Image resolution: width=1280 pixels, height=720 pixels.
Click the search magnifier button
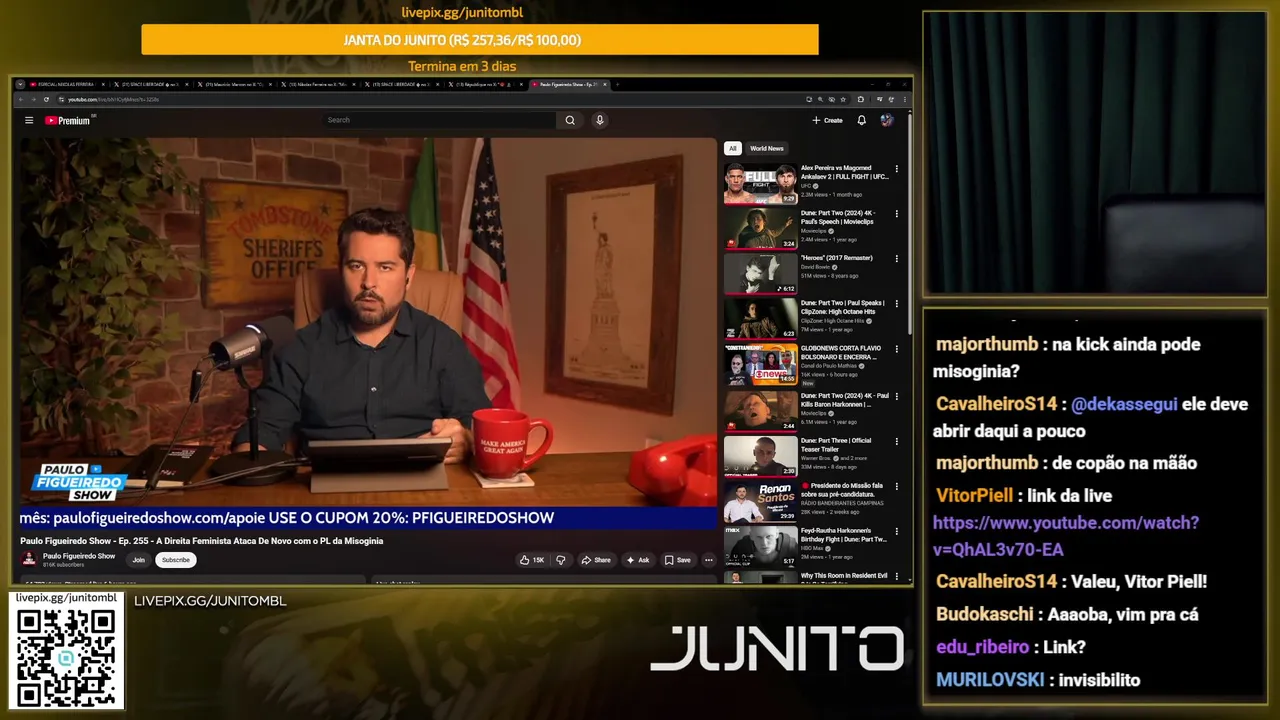pos(570,120)
